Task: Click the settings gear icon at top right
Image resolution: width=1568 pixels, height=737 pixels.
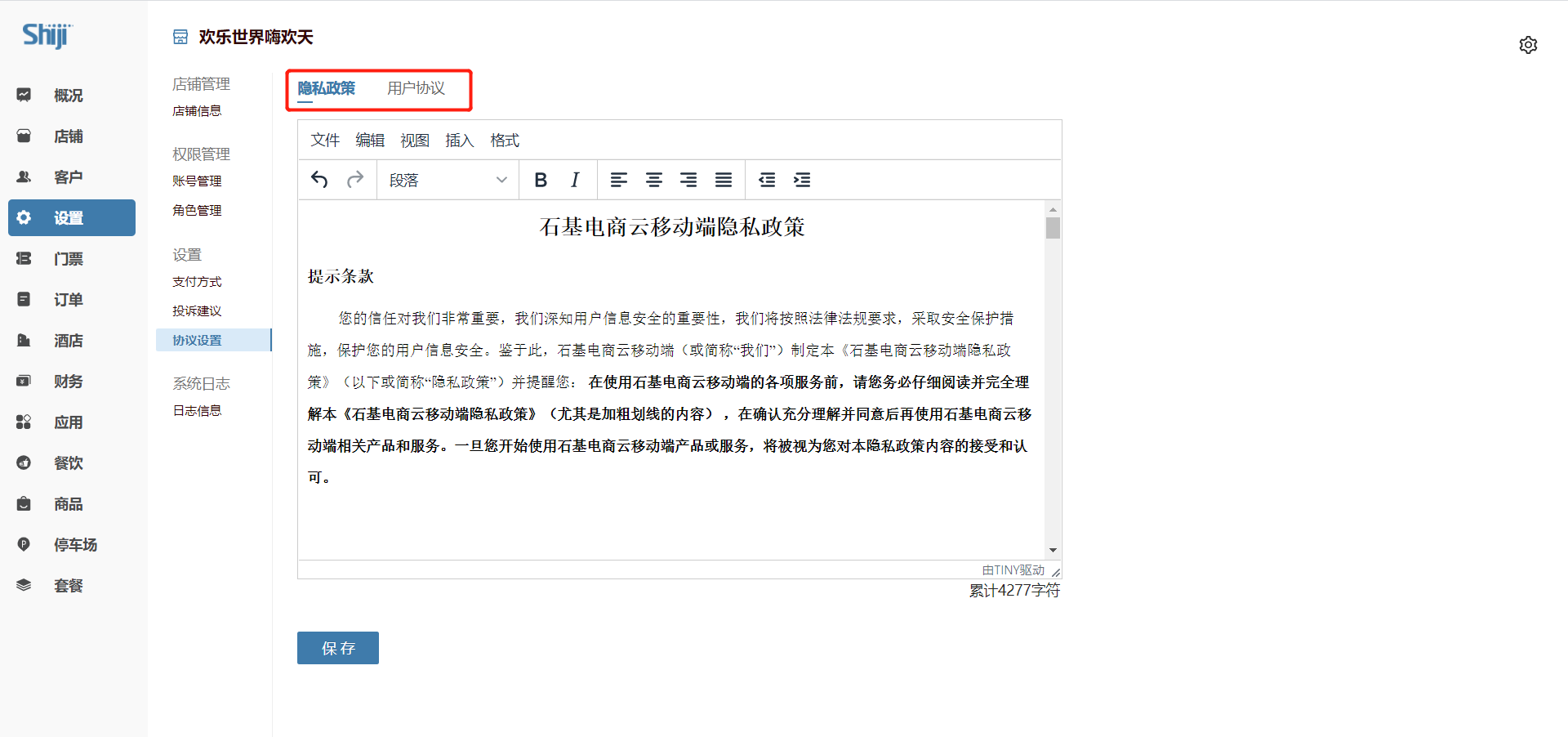Action: point(1528,45)
